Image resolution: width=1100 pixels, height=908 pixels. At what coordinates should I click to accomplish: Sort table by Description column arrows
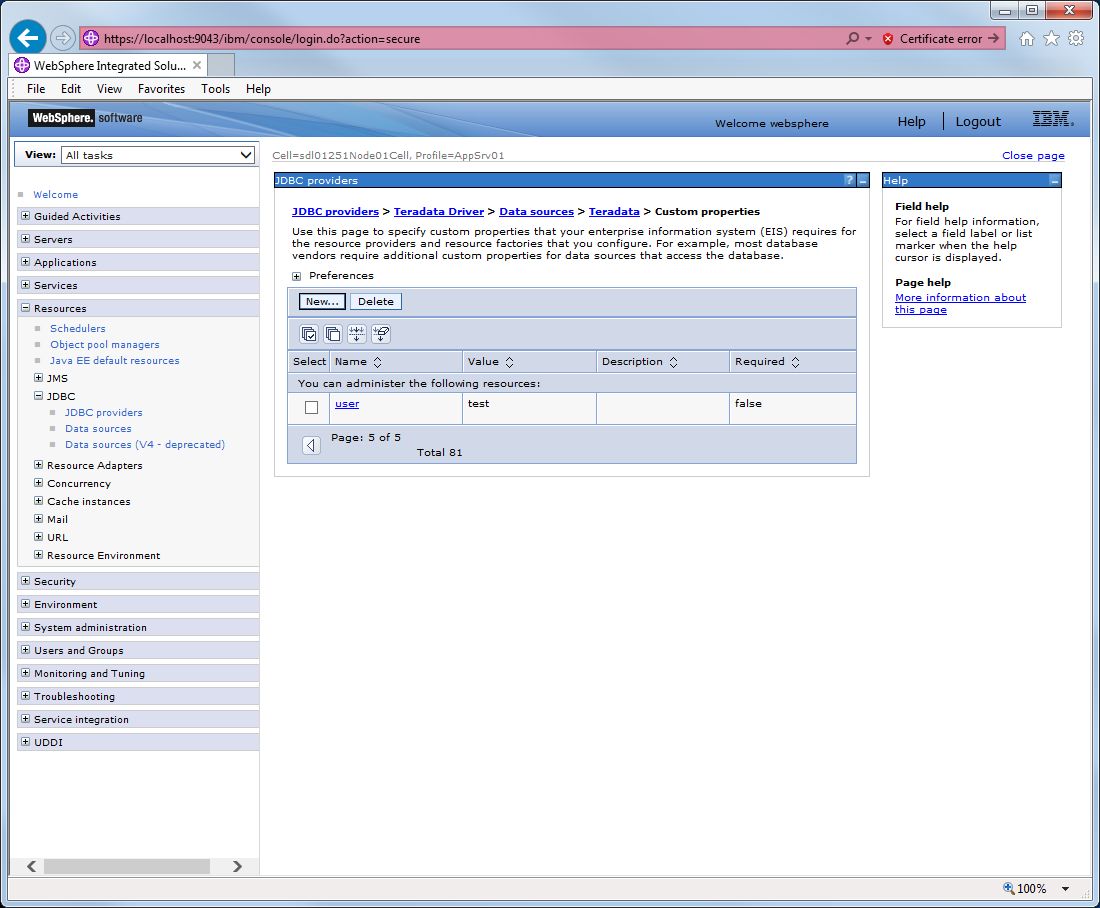point(673,362)
